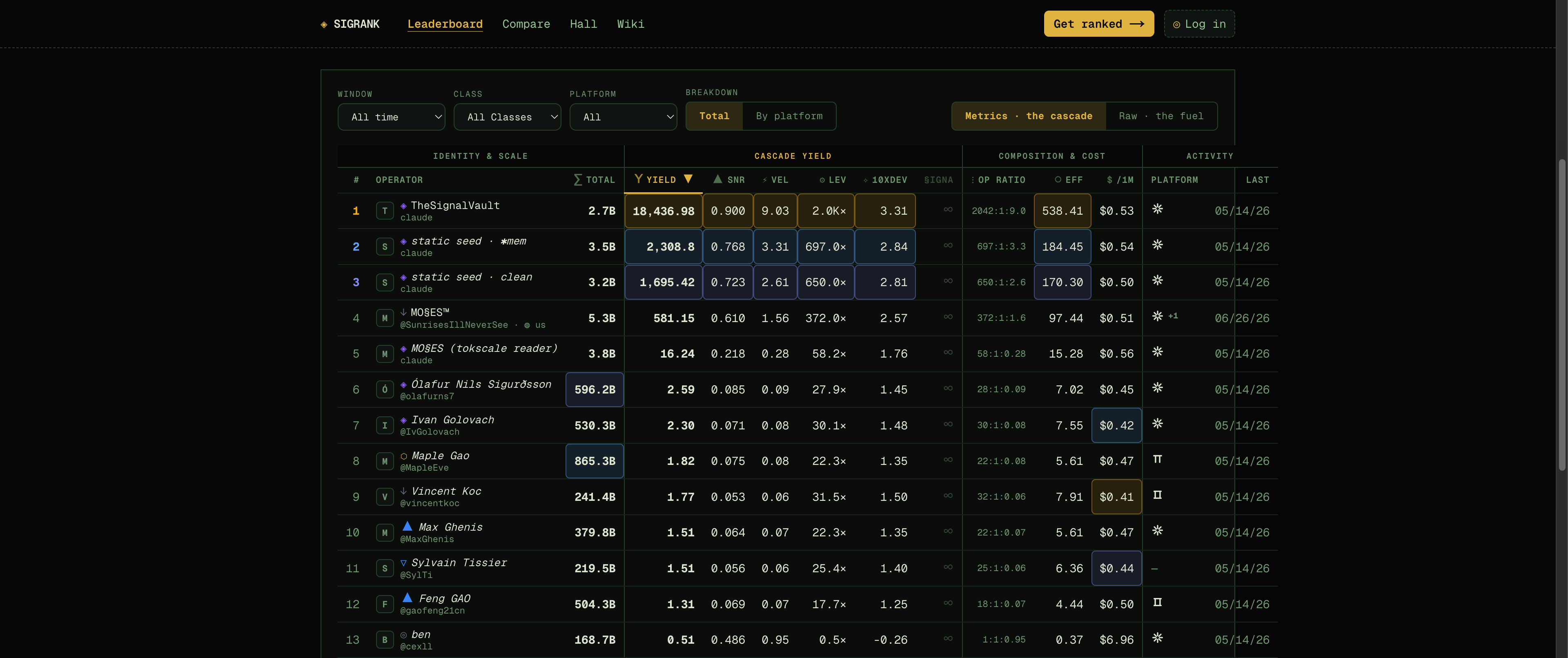Click the infinity icon in Ivan Golovach row
This screenshot has height=658, width=1568.
(x=948, y=424)
